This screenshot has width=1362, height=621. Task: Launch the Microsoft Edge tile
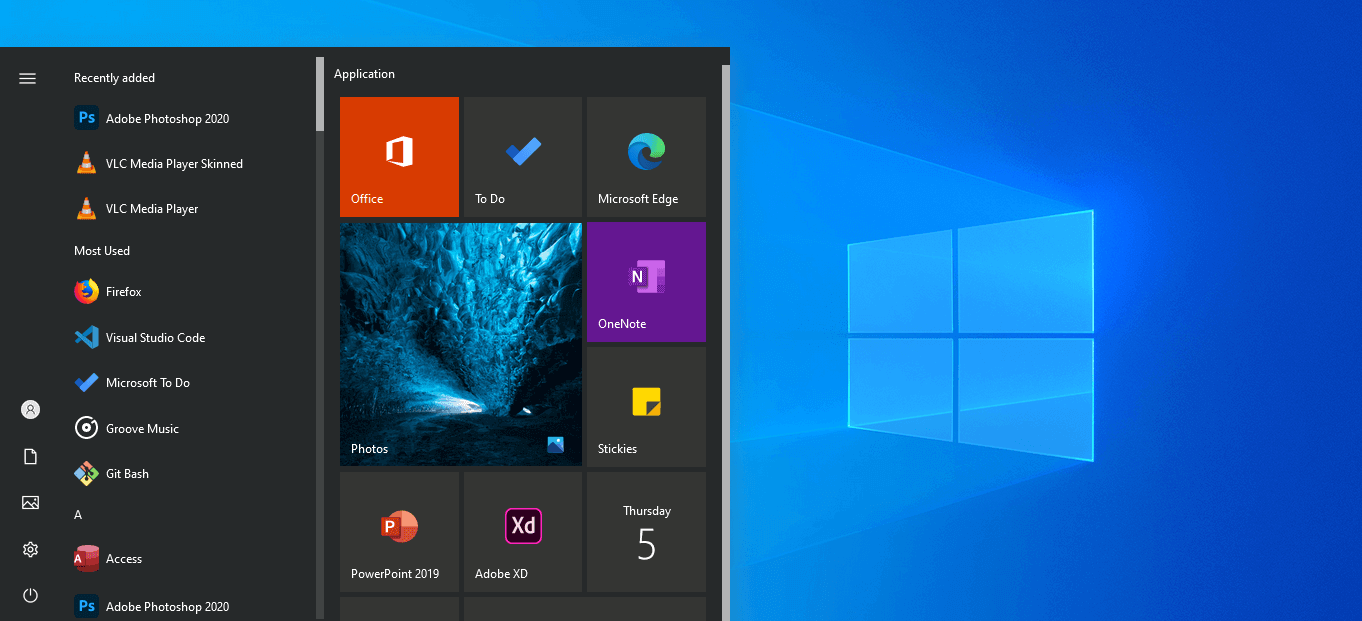click(646, 157)
